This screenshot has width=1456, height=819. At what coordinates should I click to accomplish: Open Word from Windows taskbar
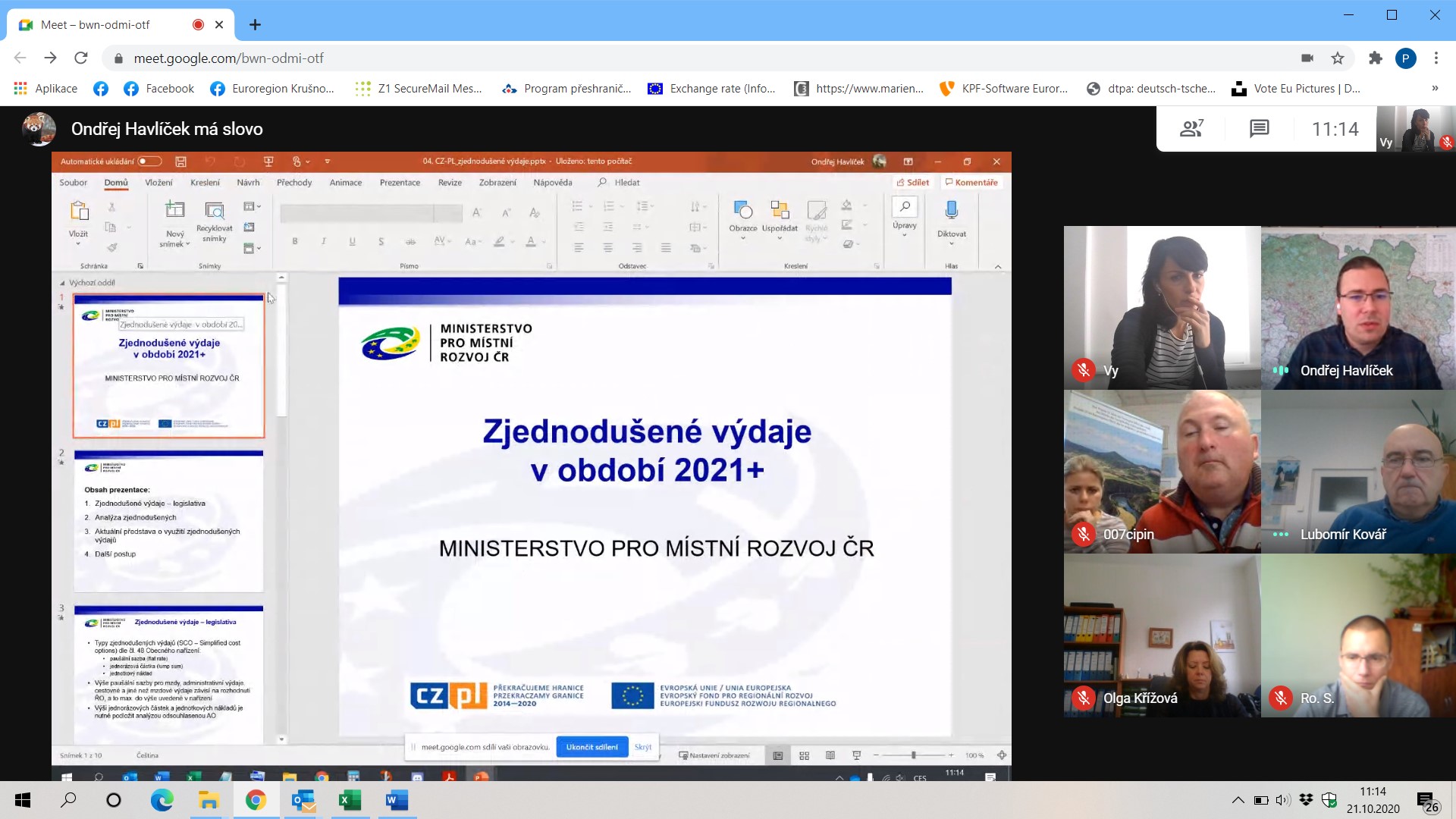397,800
